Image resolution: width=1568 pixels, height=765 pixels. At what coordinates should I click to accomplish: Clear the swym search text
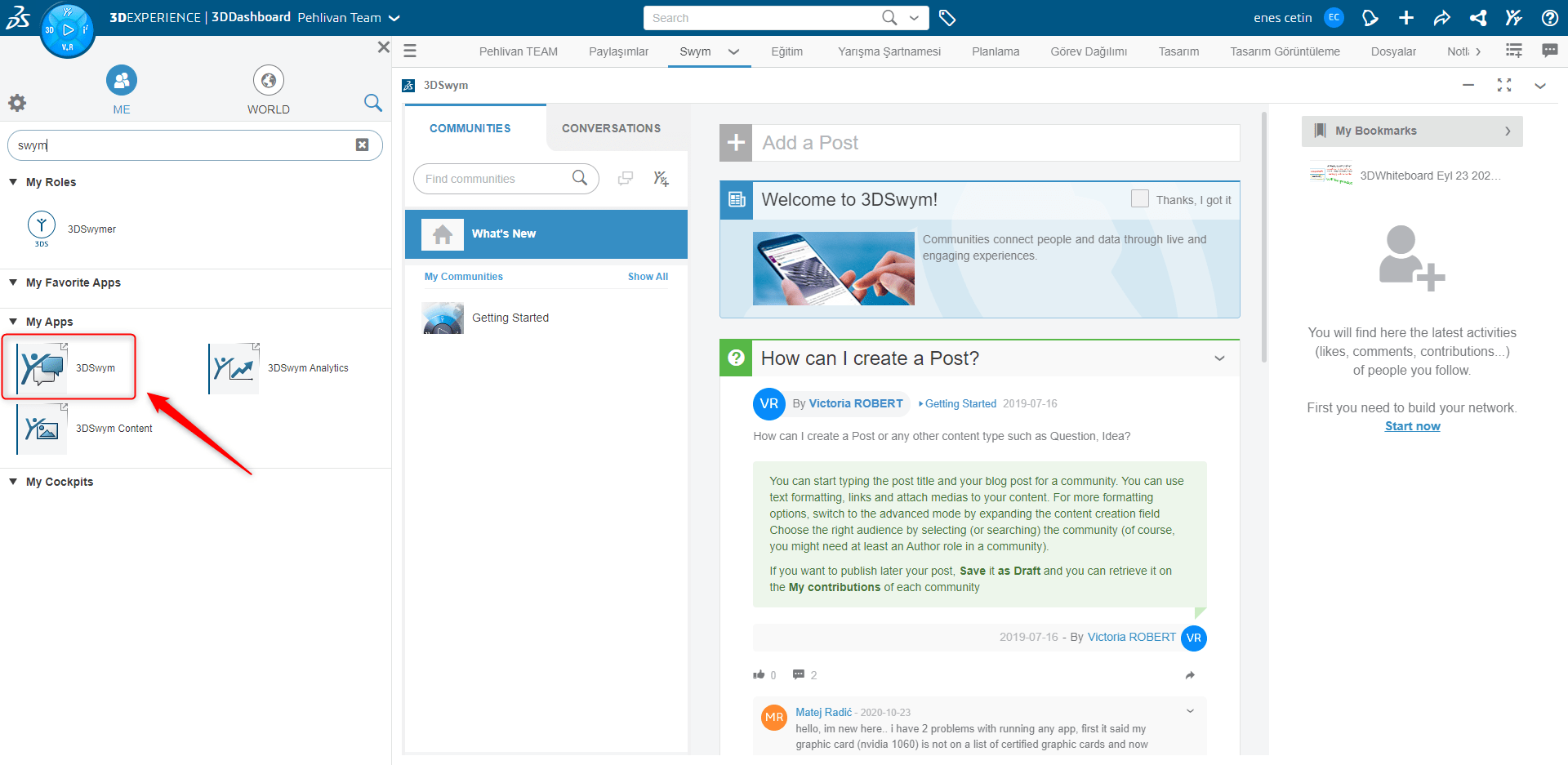tap(363, 145)
